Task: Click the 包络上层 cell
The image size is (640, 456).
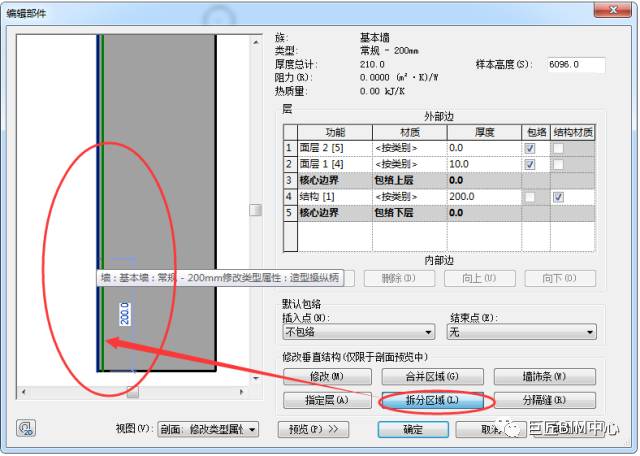Action: 409,181
